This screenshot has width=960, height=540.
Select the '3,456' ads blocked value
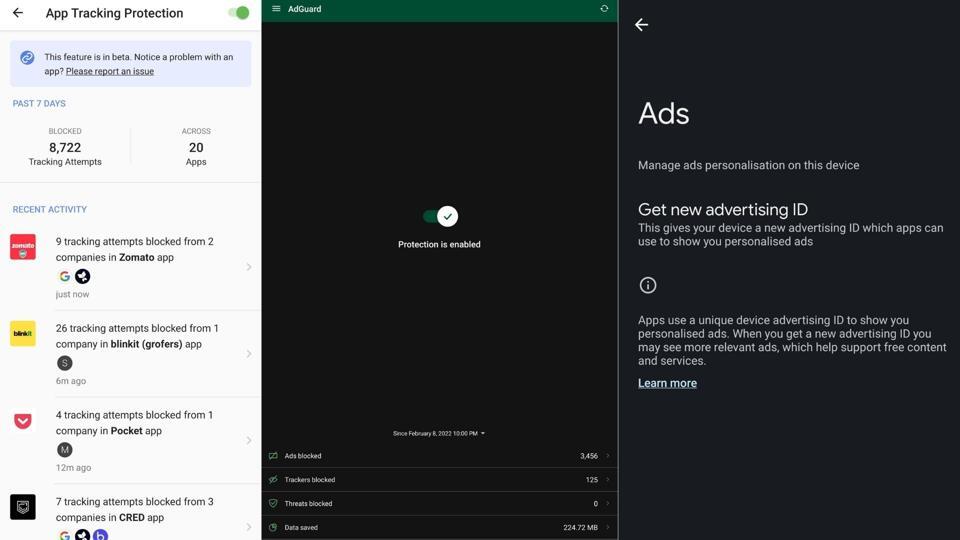[589, 456]
